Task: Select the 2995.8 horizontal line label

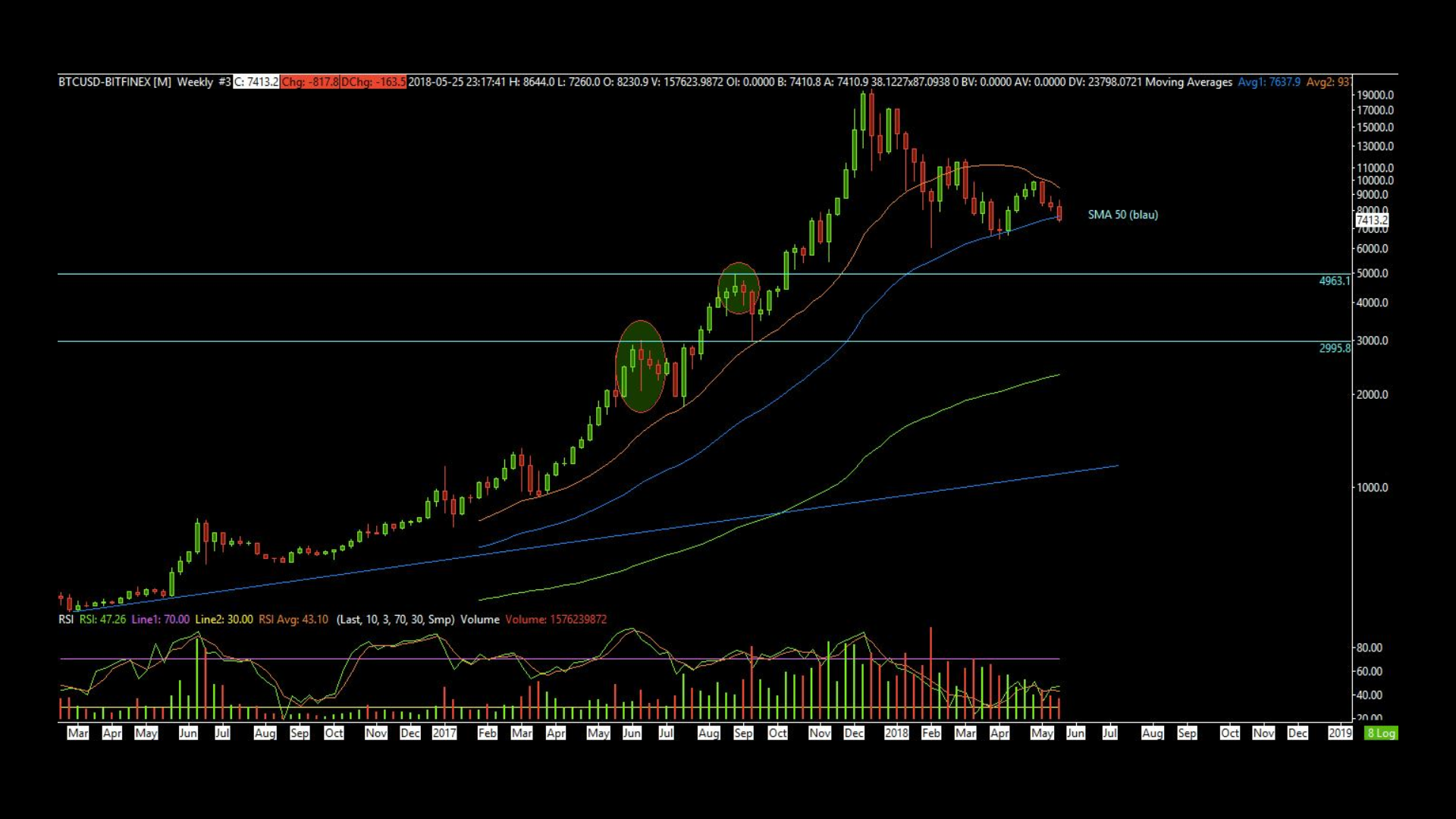Action: coord(1334,348)
